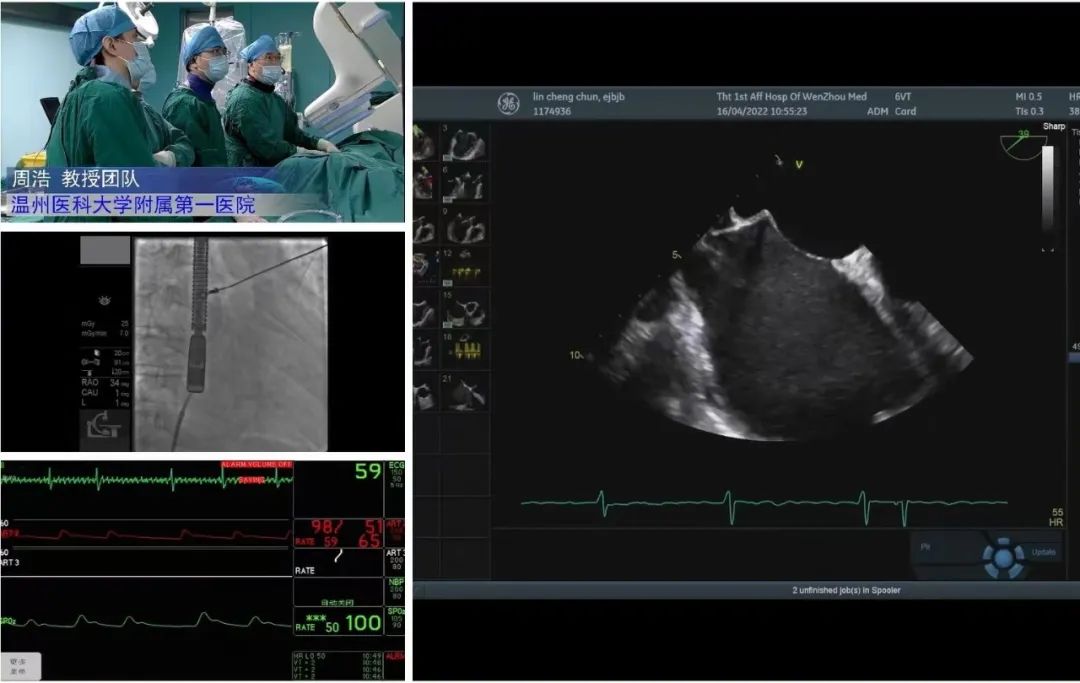Click the GE logo in ultrasound header
This screenshot has height=683, width=1080.
point(509,104)
